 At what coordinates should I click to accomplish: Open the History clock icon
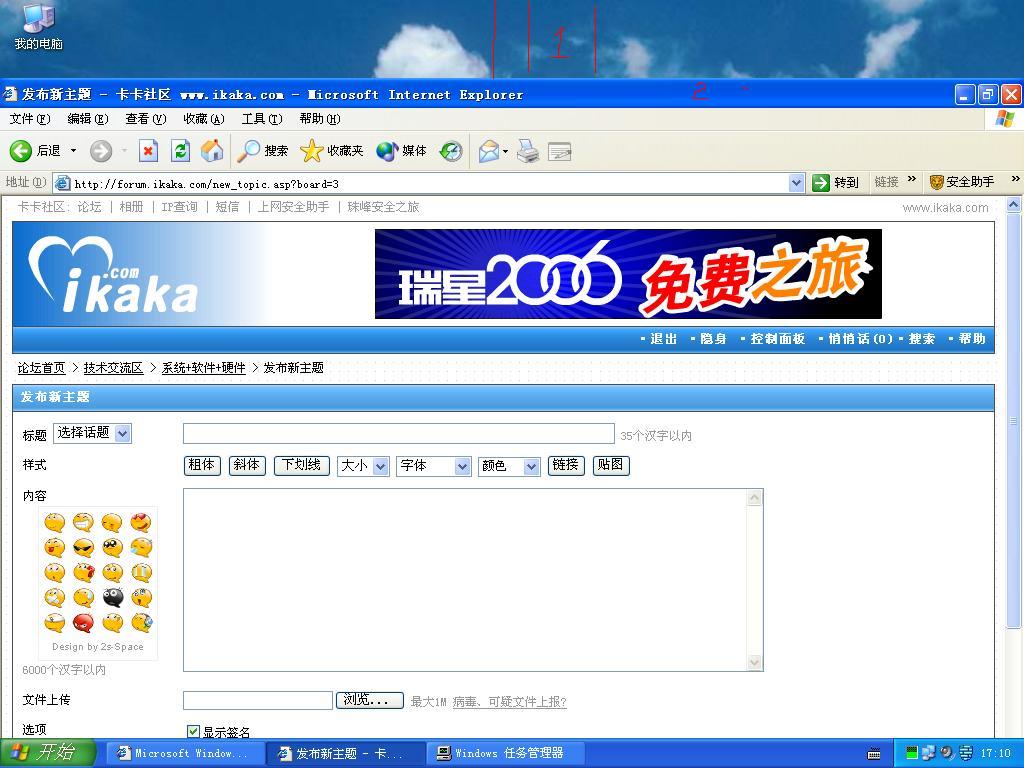point(451,151)
